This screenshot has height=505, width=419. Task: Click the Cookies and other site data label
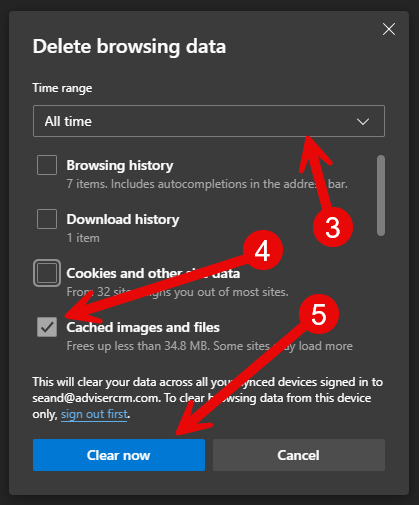pos(153,273)
